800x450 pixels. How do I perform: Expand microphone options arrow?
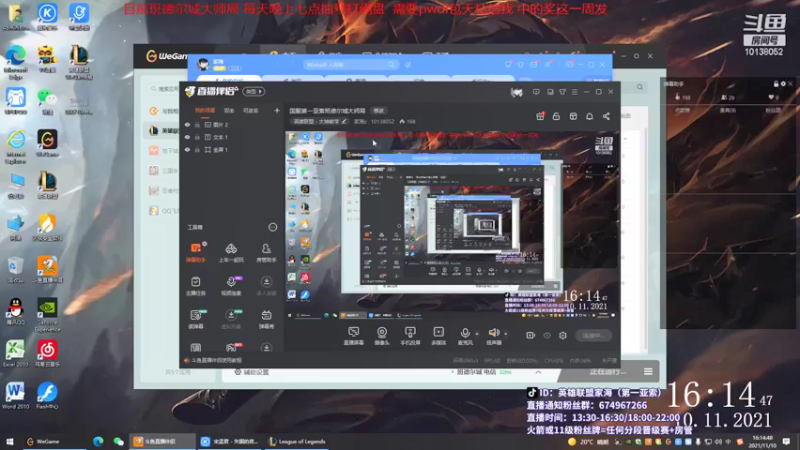point(477,334)
